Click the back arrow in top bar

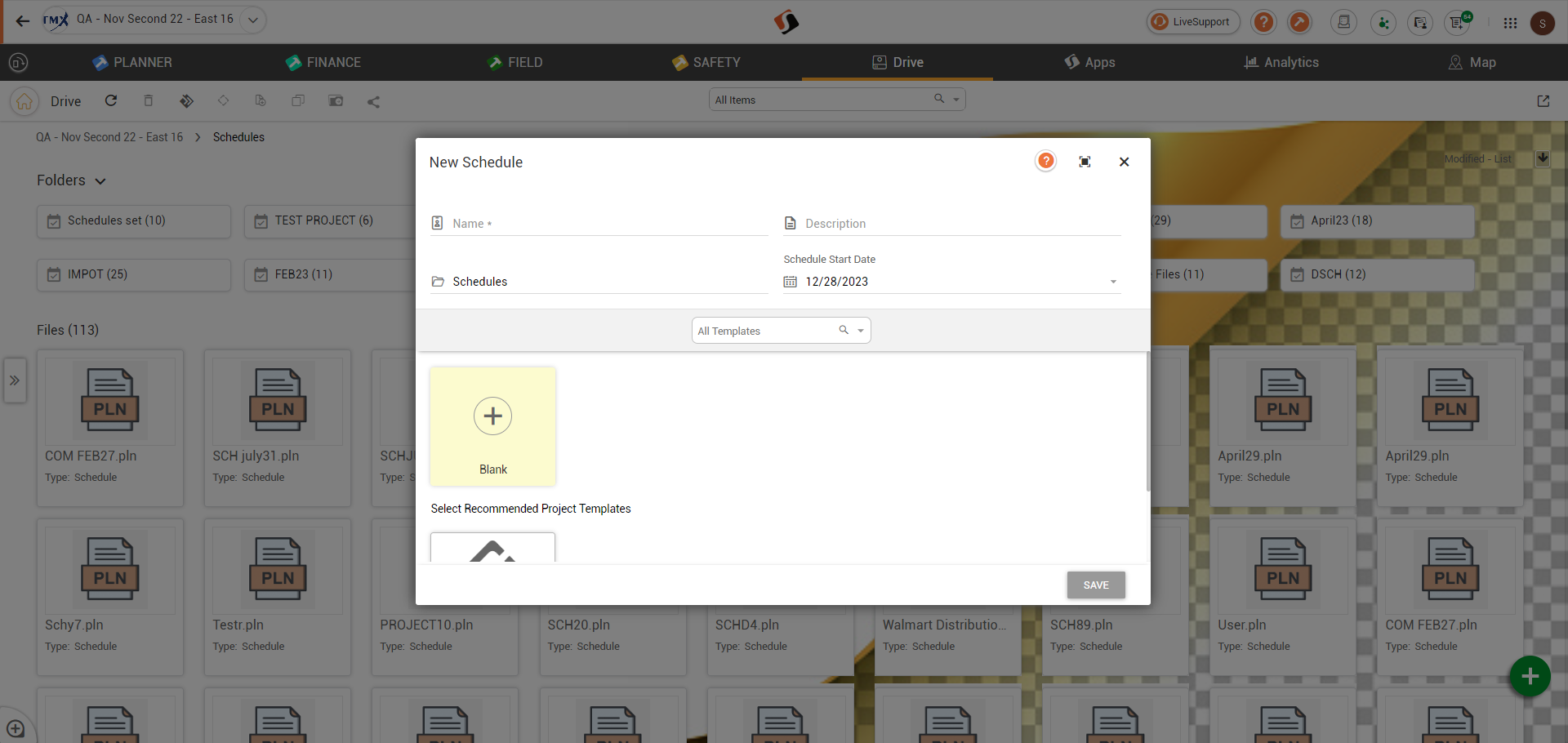23,21
